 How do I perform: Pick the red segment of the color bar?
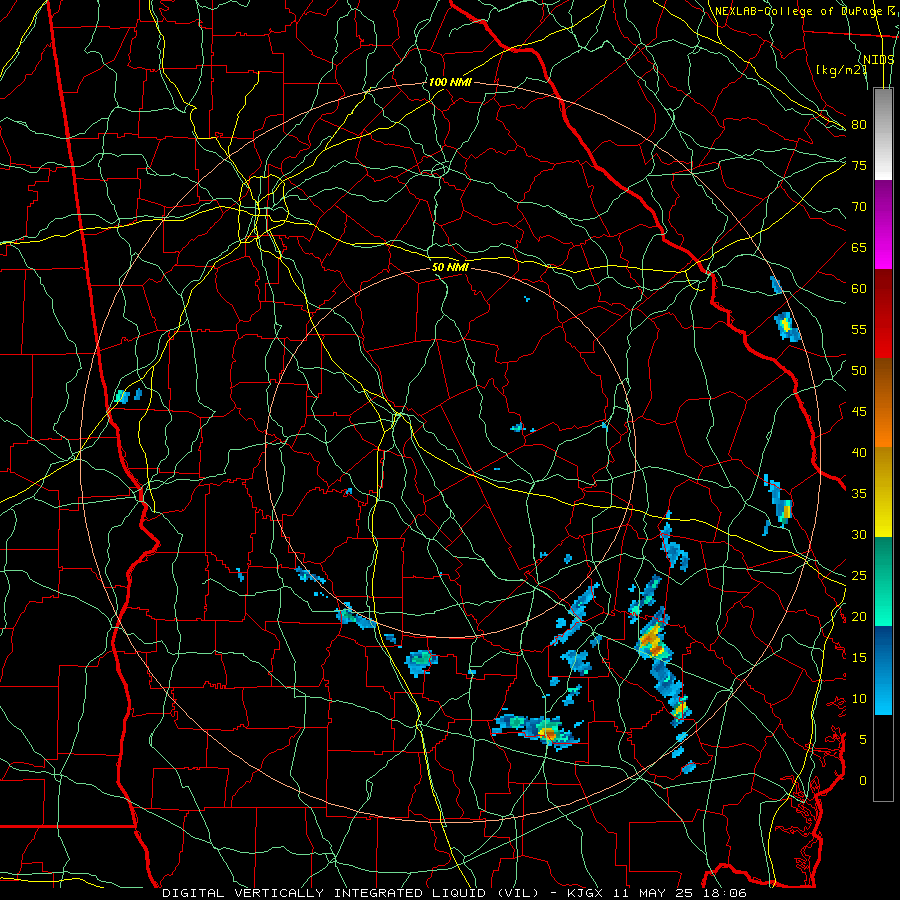pyautogui.click(x=883, y=314)
